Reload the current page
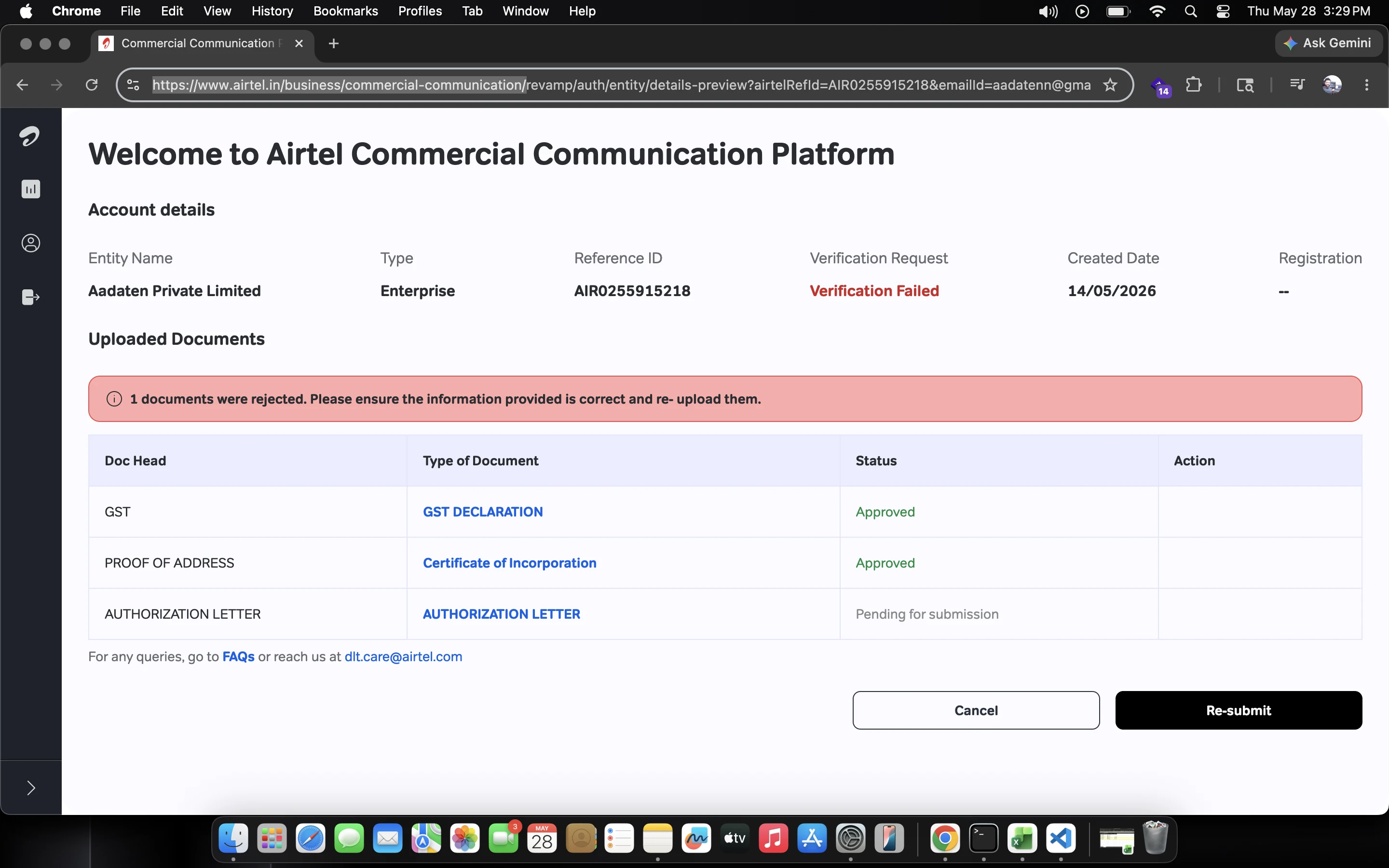 point(91,85)
